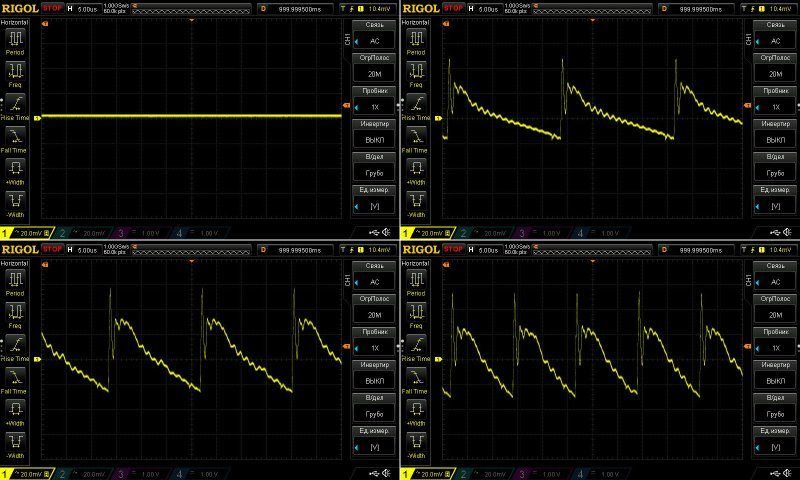Image resolution: width=800 pixels, height=480 pixels.
Task: Click the USB status icon in top-left screen
Action: pos(374,232)
